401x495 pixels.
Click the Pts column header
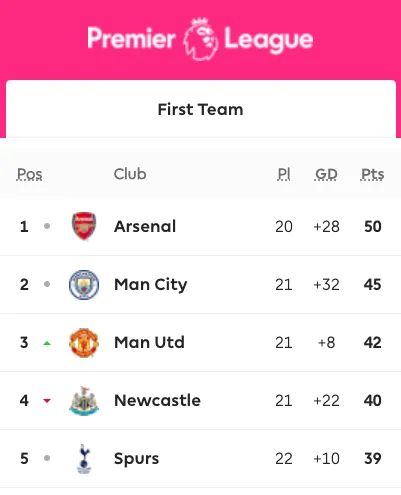[373, 174]
